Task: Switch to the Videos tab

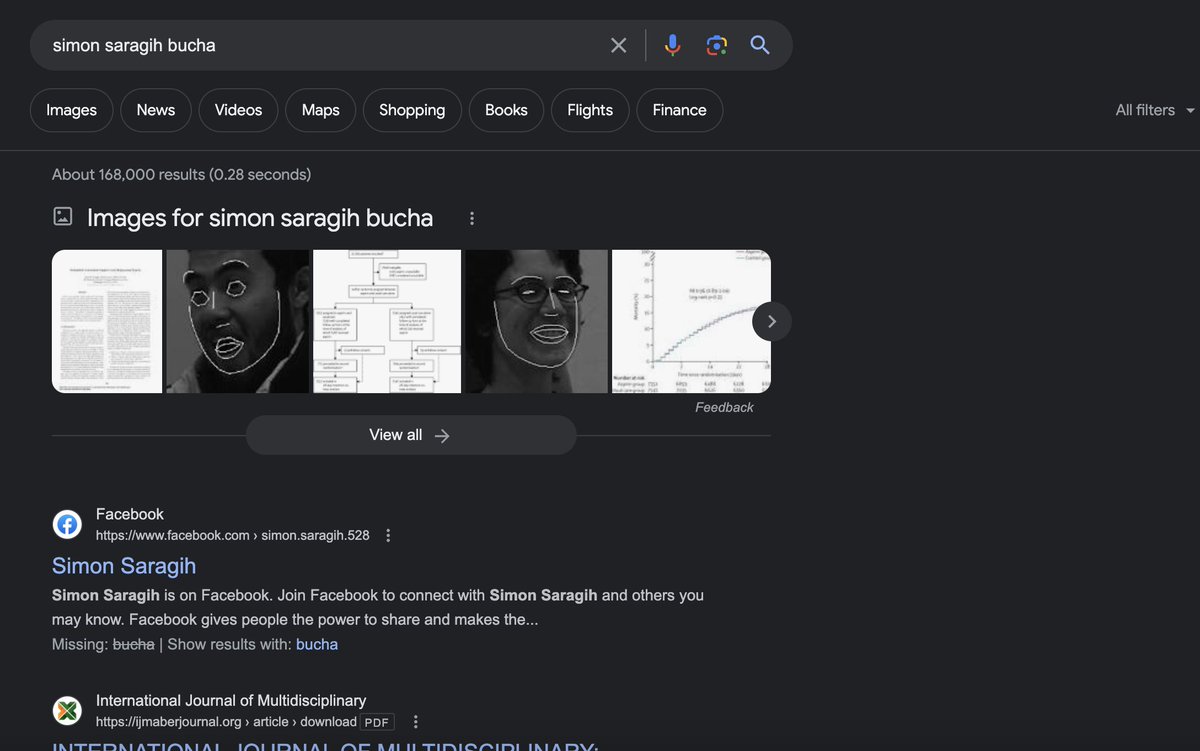Action: tap(238, 110)
